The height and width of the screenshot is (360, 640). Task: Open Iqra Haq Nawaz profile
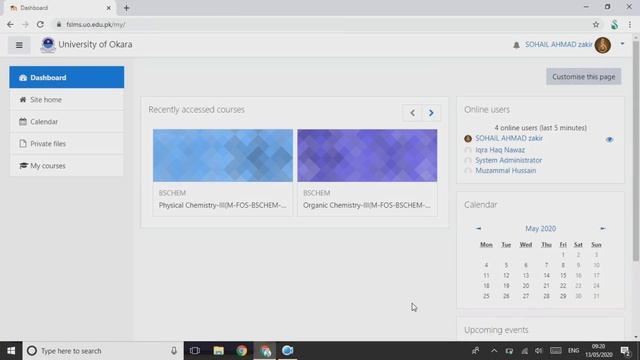[500, 150]
